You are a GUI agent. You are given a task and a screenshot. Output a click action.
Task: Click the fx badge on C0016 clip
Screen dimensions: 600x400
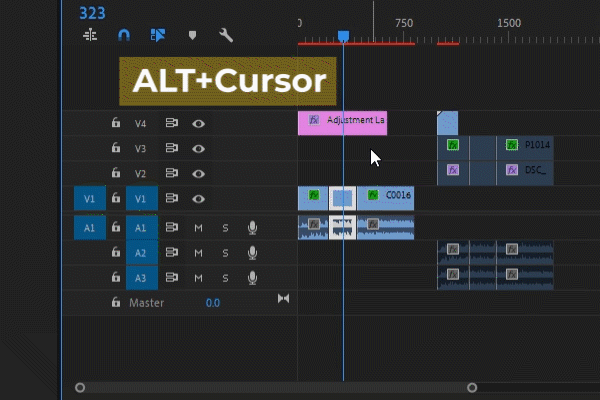[x=373, y=195]
